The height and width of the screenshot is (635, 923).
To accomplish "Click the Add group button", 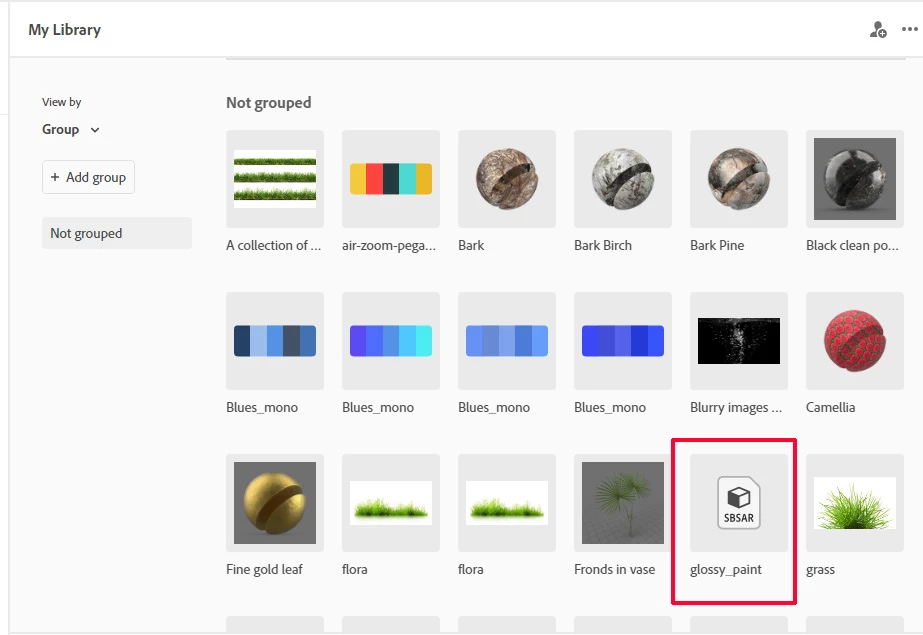I will point(88,177).
